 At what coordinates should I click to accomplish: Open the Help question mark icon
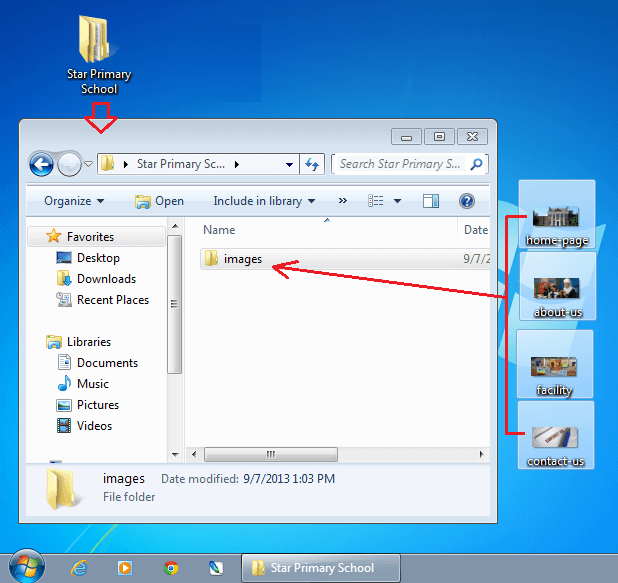point(466,201)
